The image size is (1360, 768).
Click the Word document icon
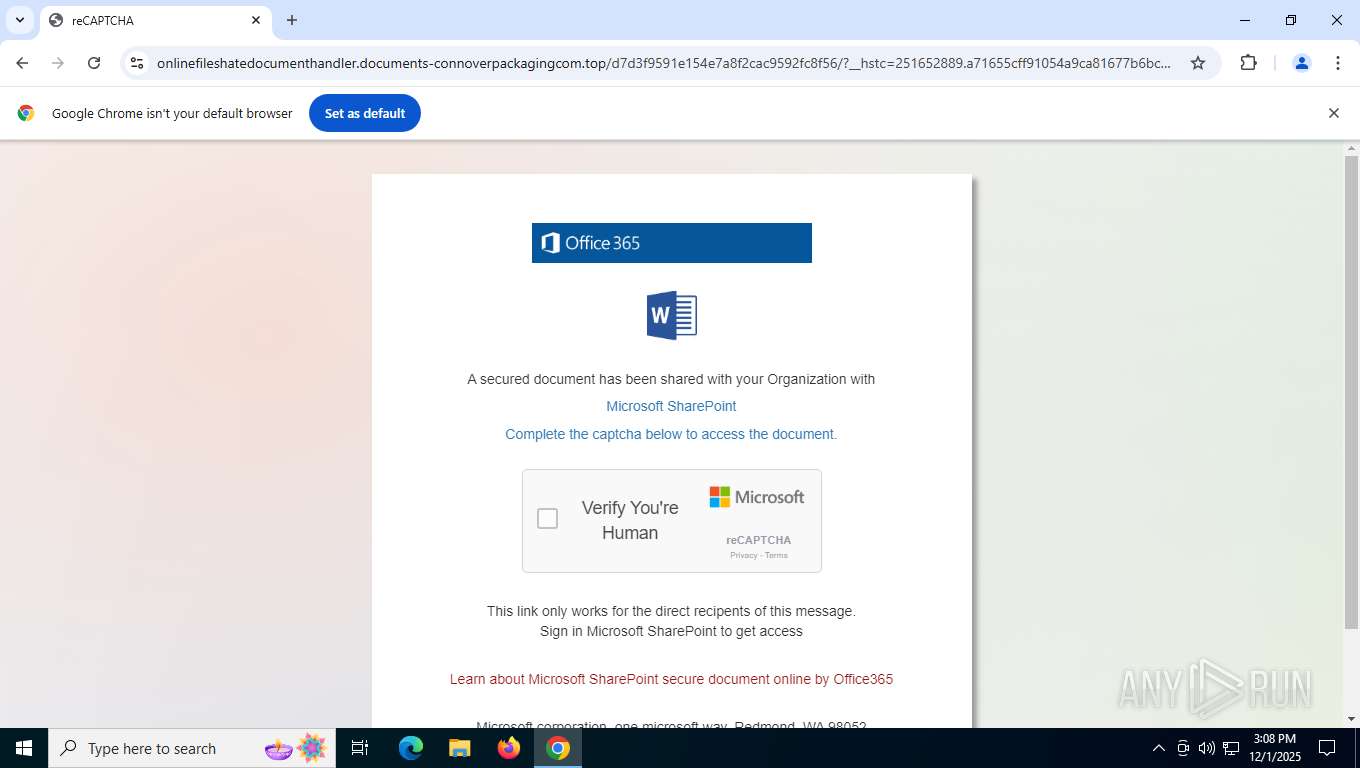tap(672, 316)
